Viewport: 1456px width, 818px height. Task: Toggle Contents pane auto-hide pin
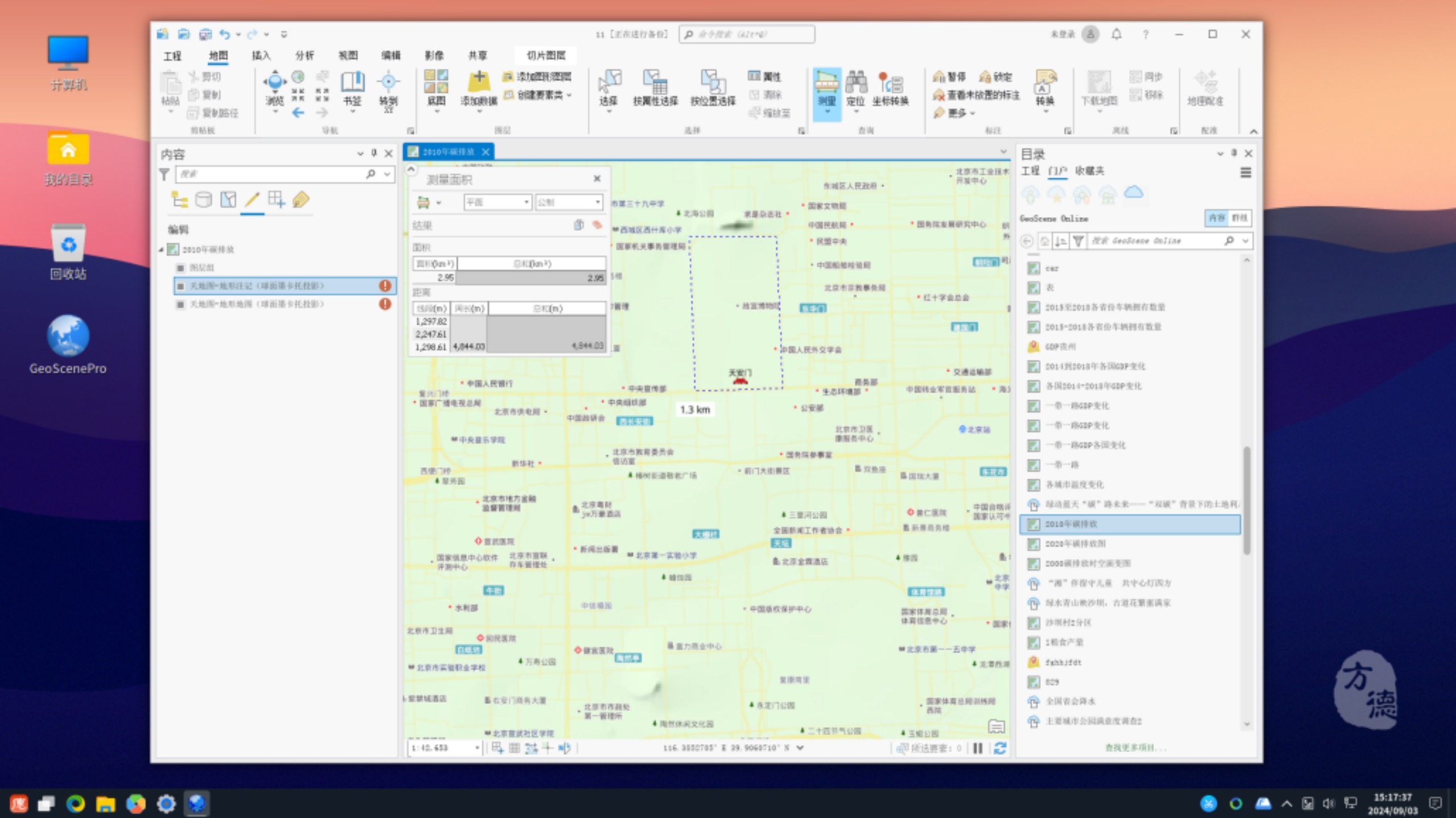374,153
